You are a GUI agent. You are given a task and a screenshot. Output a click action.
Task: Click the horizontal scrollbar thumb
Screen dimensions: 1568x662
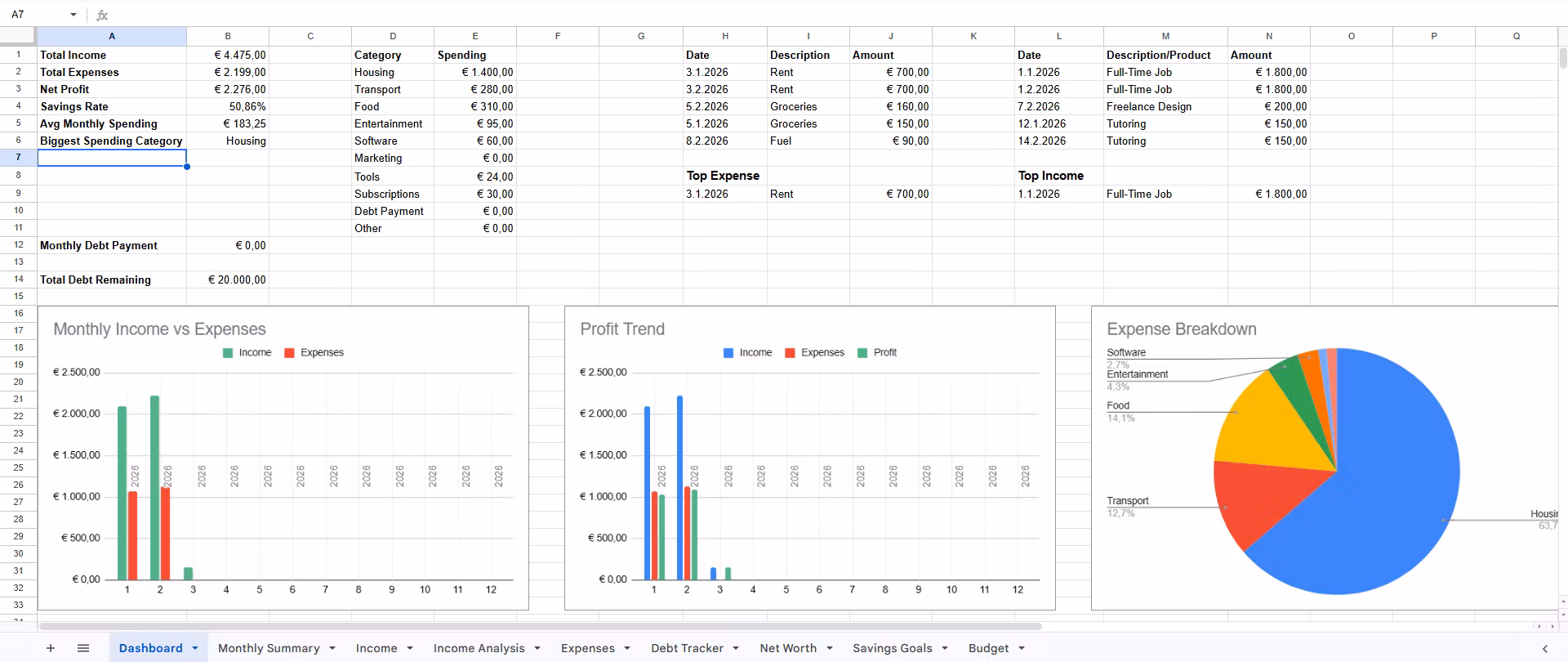(x=539, y=627)
